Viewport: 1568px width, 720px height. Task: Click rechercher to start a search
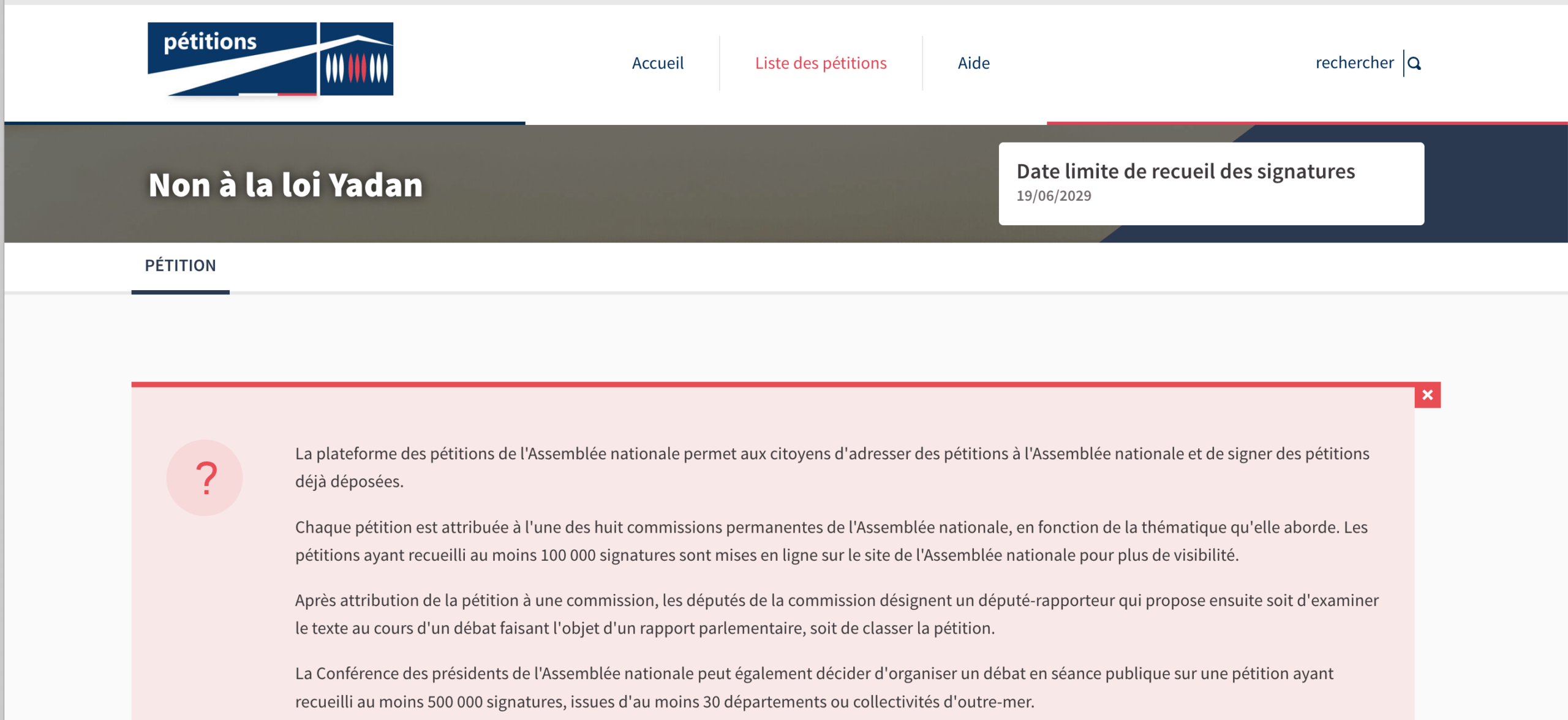pos(1355,62)
